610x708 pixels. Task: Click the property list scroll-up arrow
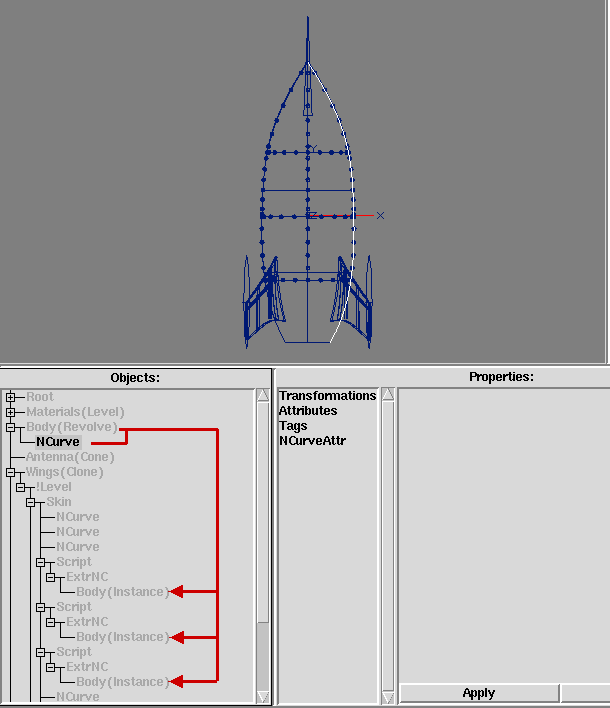(x=388, y=396)
